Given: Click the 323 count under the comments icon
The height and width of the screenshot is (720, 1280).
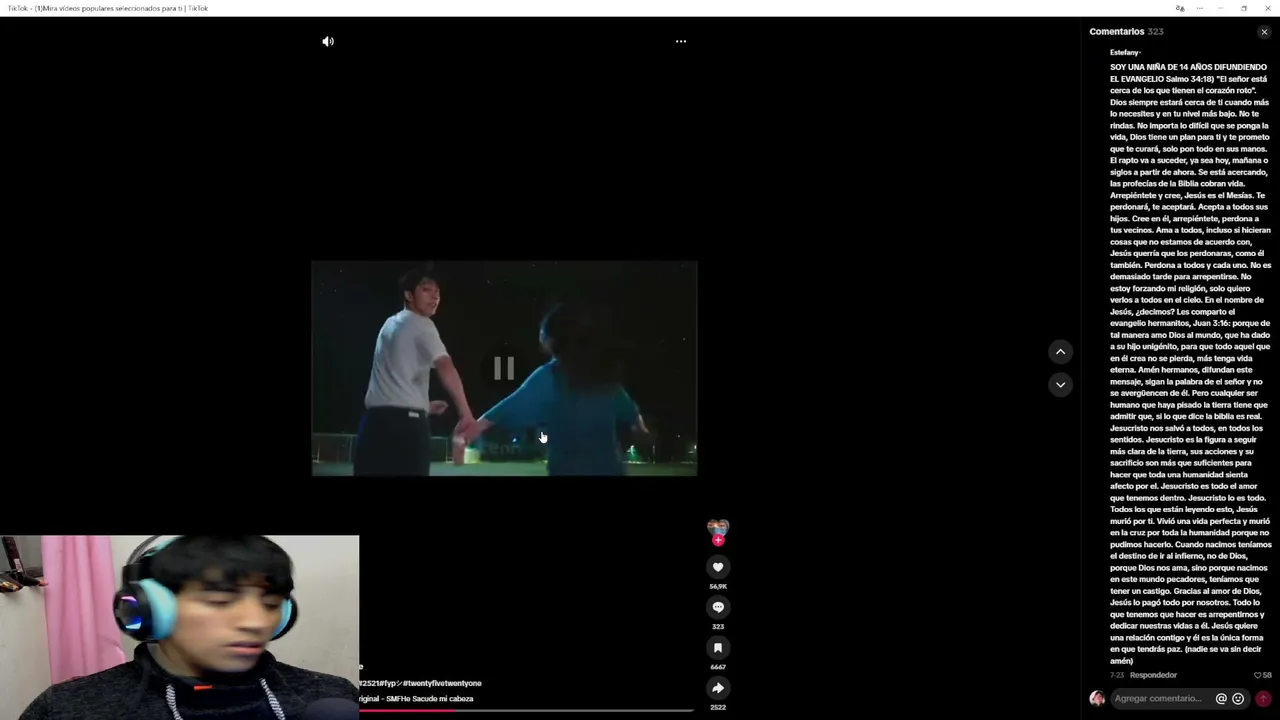Looking at the screenshot, I should pos(718,627).
